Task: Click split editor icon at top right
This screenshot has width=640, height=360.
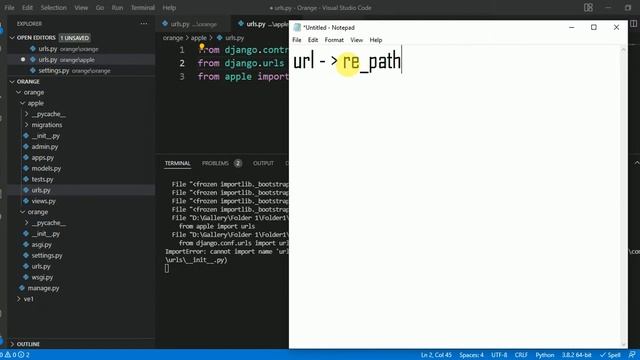Action: pos(633,24)
